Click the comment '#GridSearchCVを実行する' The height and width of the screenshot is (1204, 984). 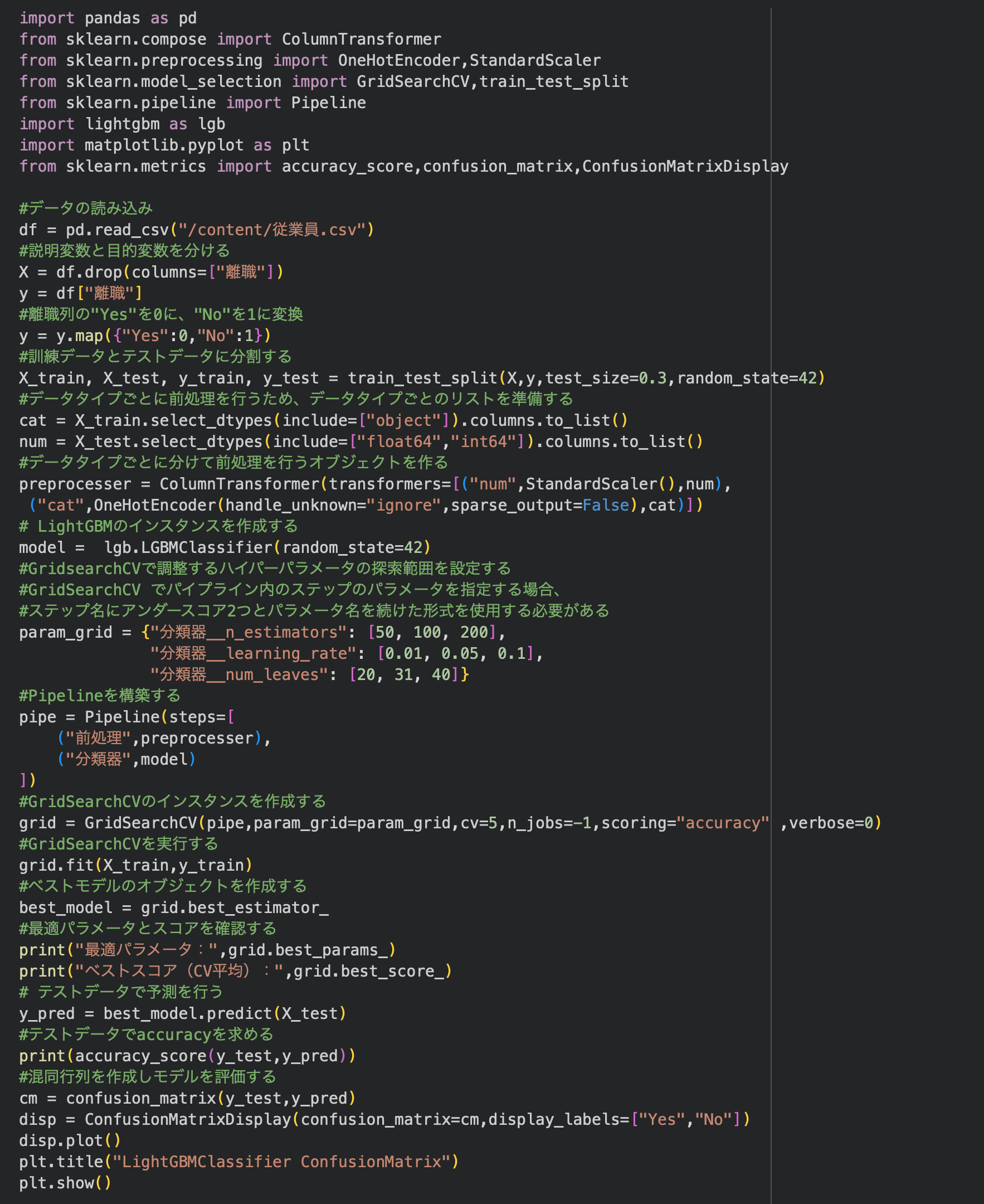(x=119, y=844)
